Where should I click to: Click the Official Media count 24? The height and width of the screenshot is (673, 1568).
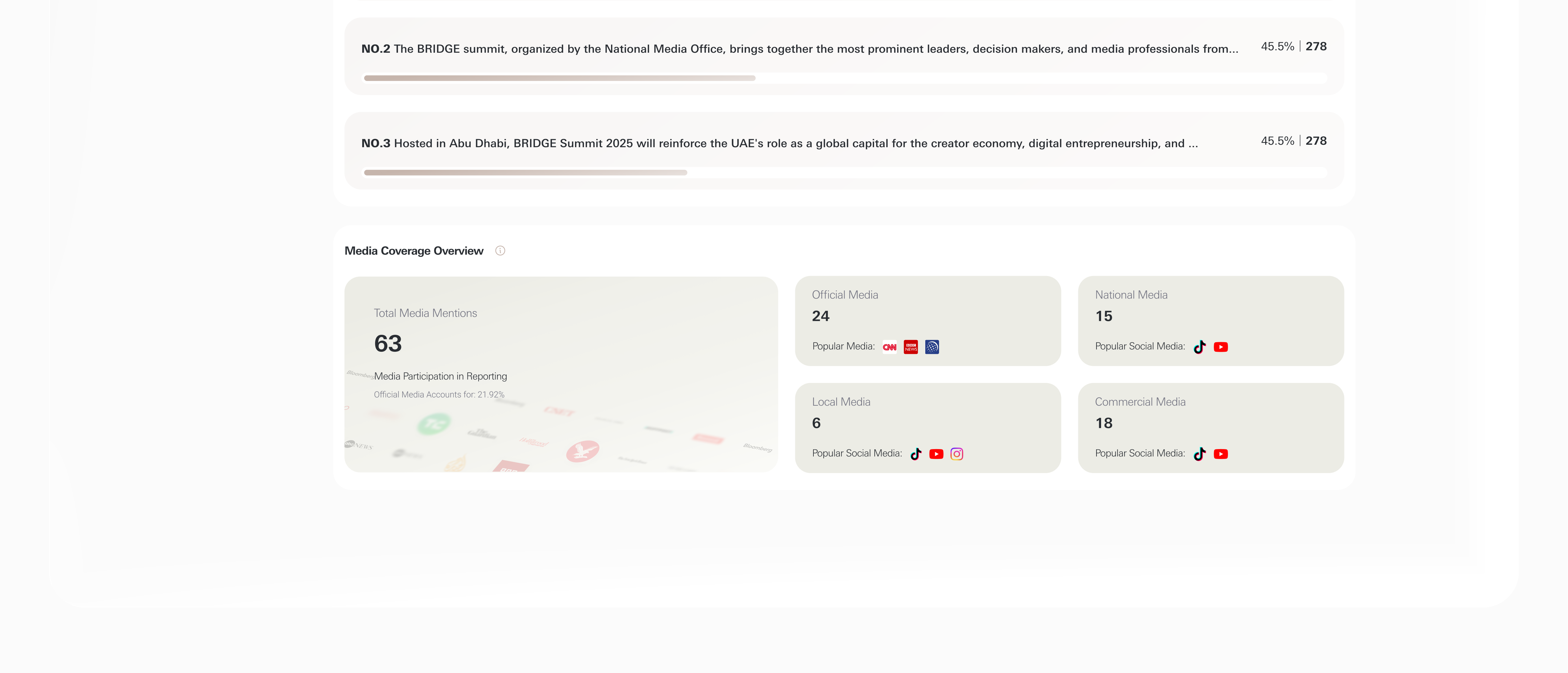click(x=820, y=316)
